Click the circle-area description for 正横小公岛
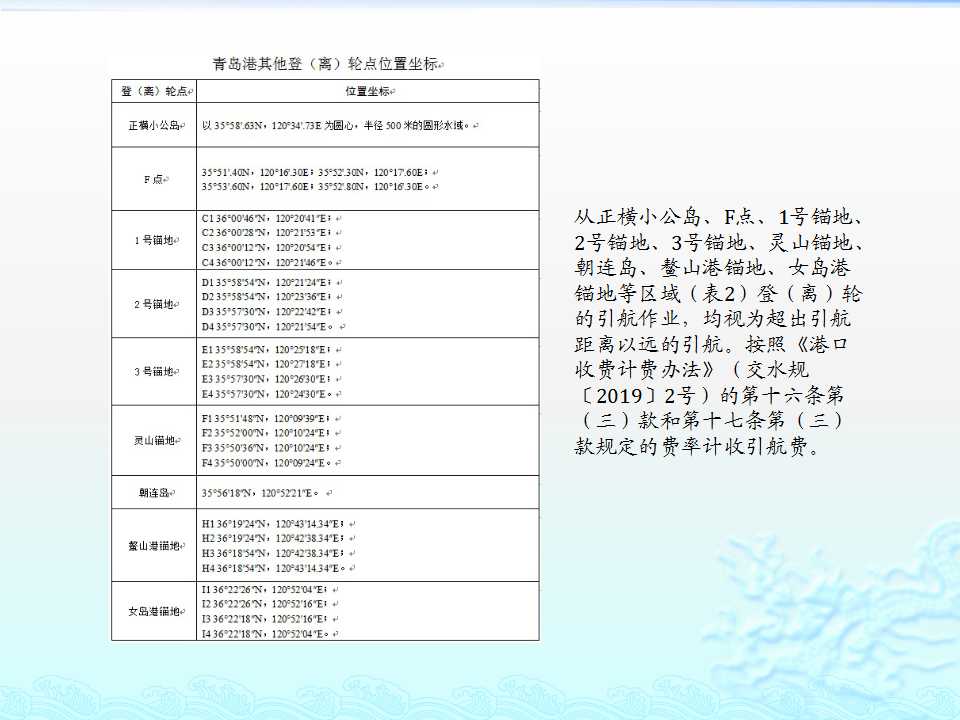960x720 pixels. pyautogui.click(x=337, y=125)
